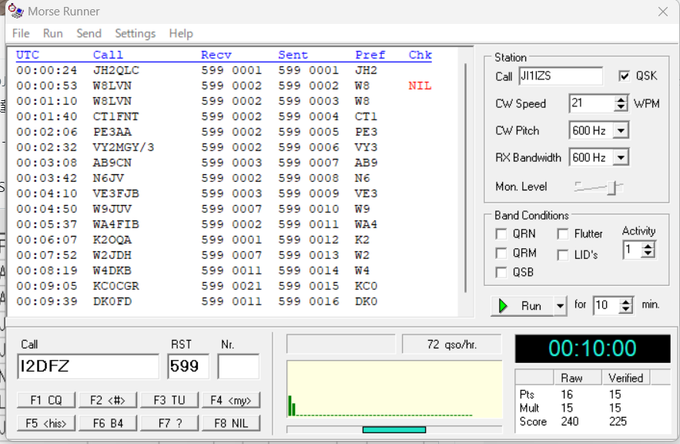Image resolution: width=680 pixels, height=444 pixels.
Task: Click the station Call field JI1IZS
Action: click(x=560, y=76)
